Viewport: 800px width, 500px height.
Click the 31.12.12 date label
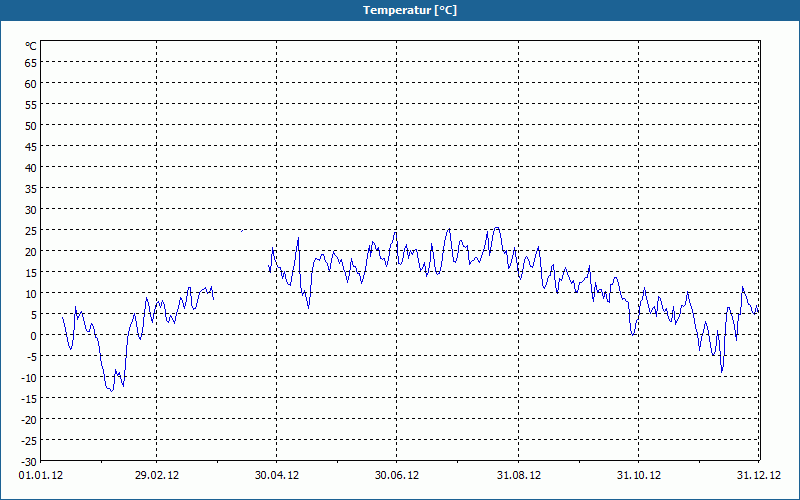(x=758, y=476)
